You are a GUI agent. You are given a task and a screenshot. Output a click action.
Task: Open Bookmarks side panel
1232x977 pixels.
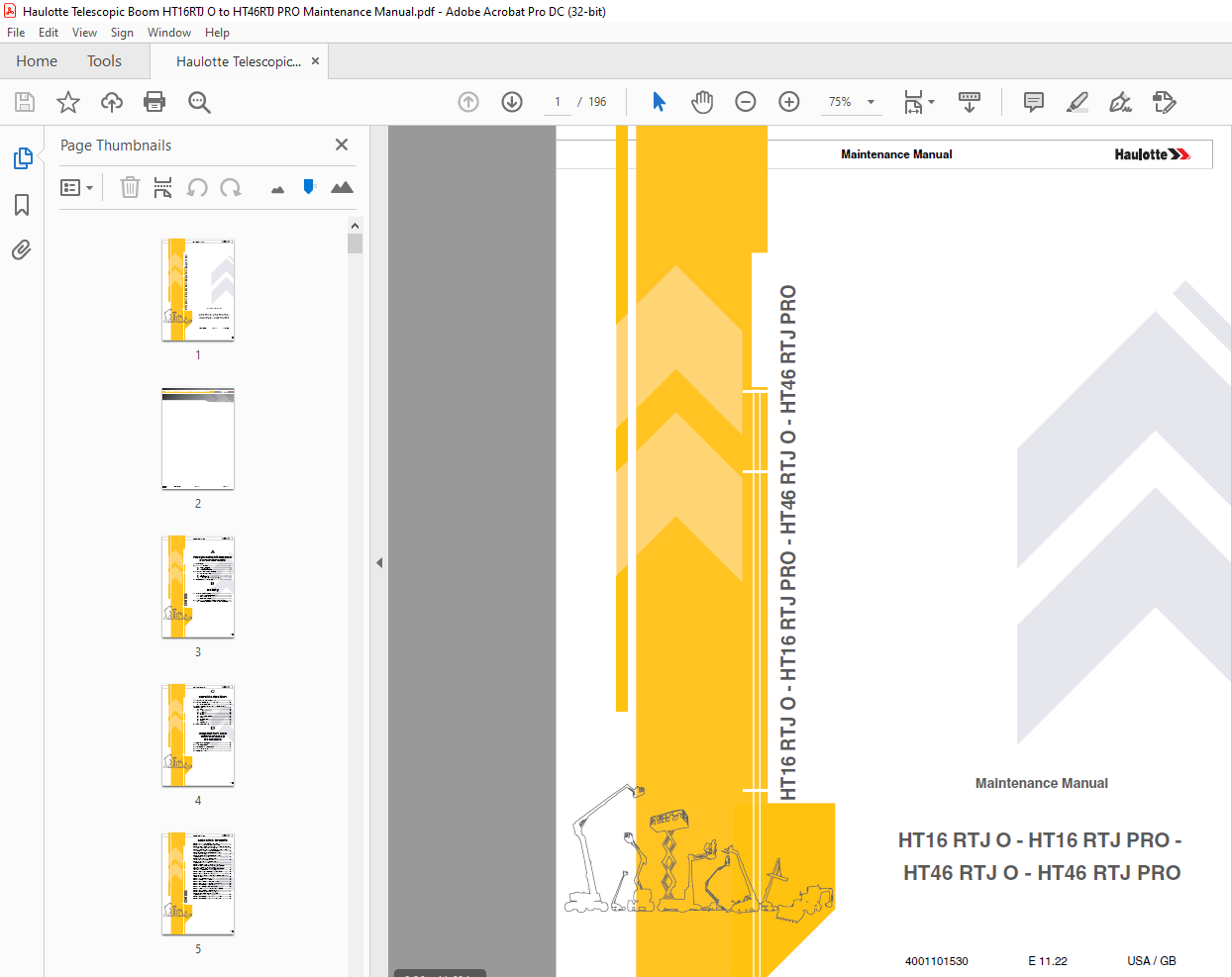point(22,205)
